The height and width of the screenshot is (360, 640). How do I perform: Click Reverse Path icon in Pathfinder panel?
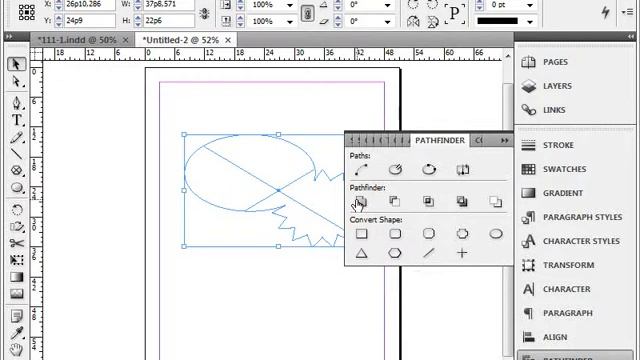click(462, 169)
